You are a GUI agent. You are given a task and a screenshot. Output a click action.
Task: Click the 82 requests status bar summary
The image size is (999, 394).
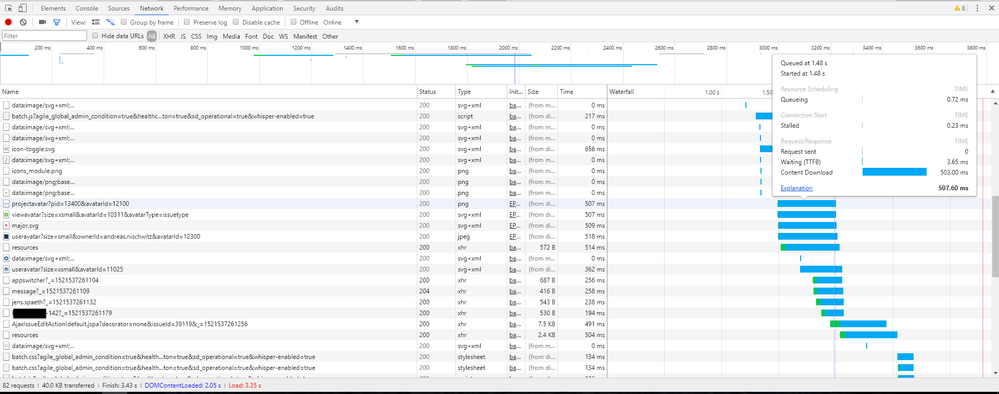[18, 386]
